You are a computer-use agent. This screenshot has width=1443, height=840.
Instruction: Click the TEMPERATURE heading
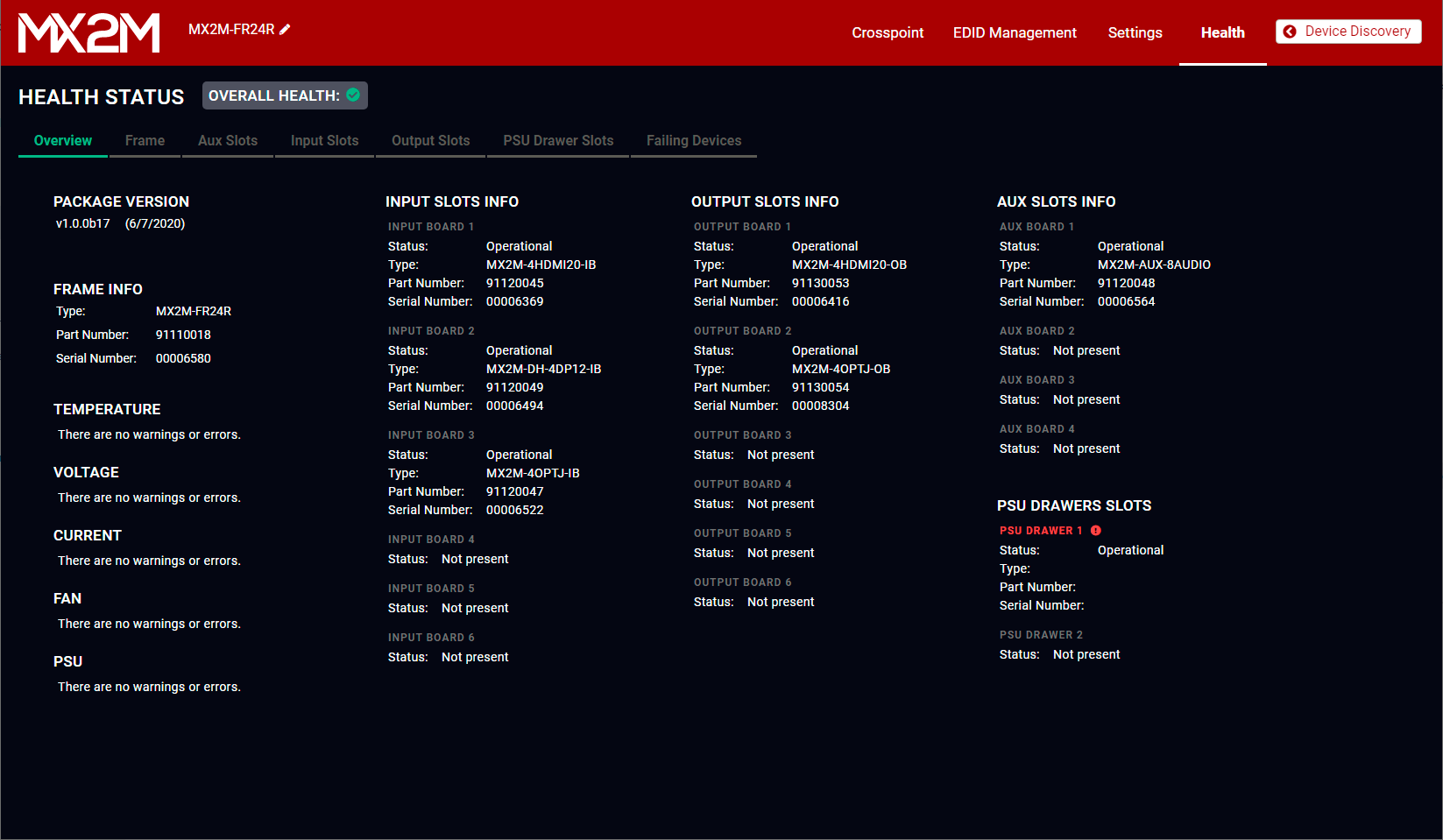pyautogui.click(x=107, y=409)
